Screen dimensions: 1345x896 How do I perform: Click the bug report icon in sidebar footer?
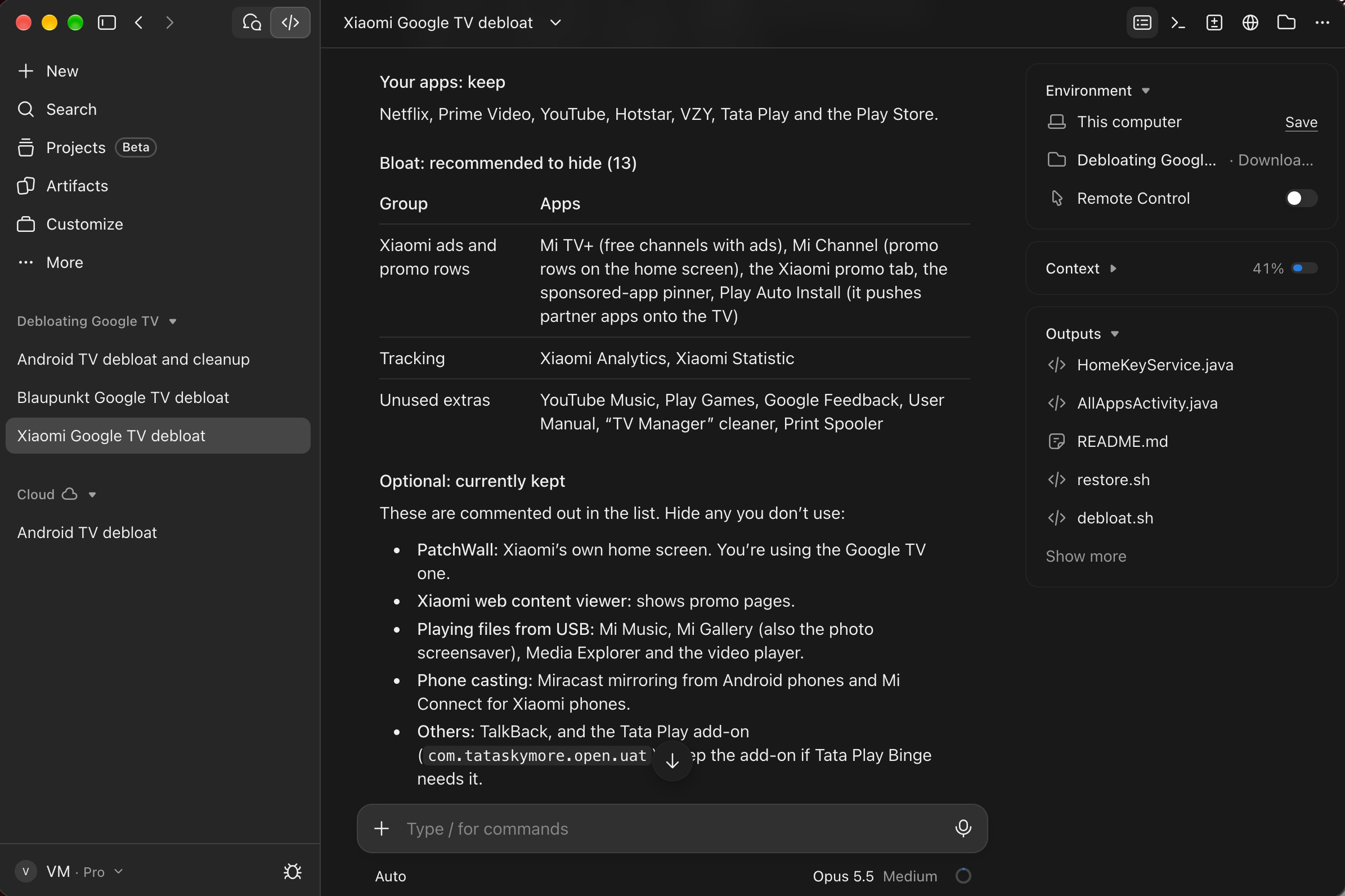click(293, 871)
